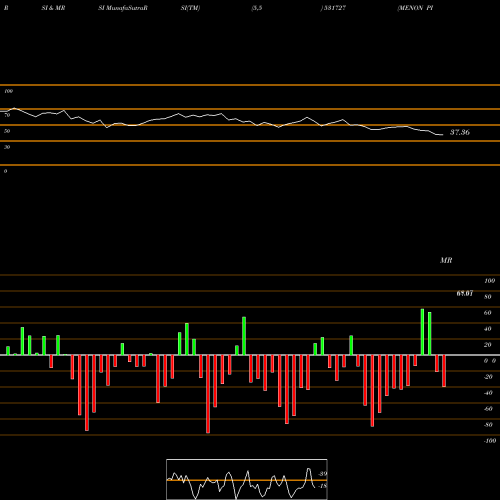Click the RSI axis label 50
500x500 pixels.
(7, 131)
